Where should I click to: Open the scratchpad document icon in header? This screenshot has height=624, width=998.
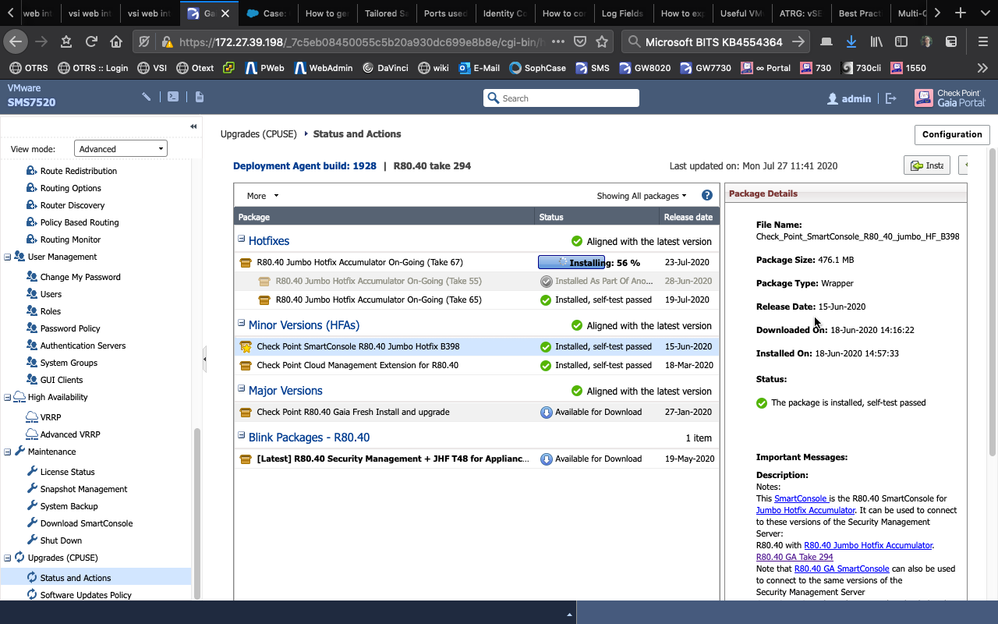[199, 97]
